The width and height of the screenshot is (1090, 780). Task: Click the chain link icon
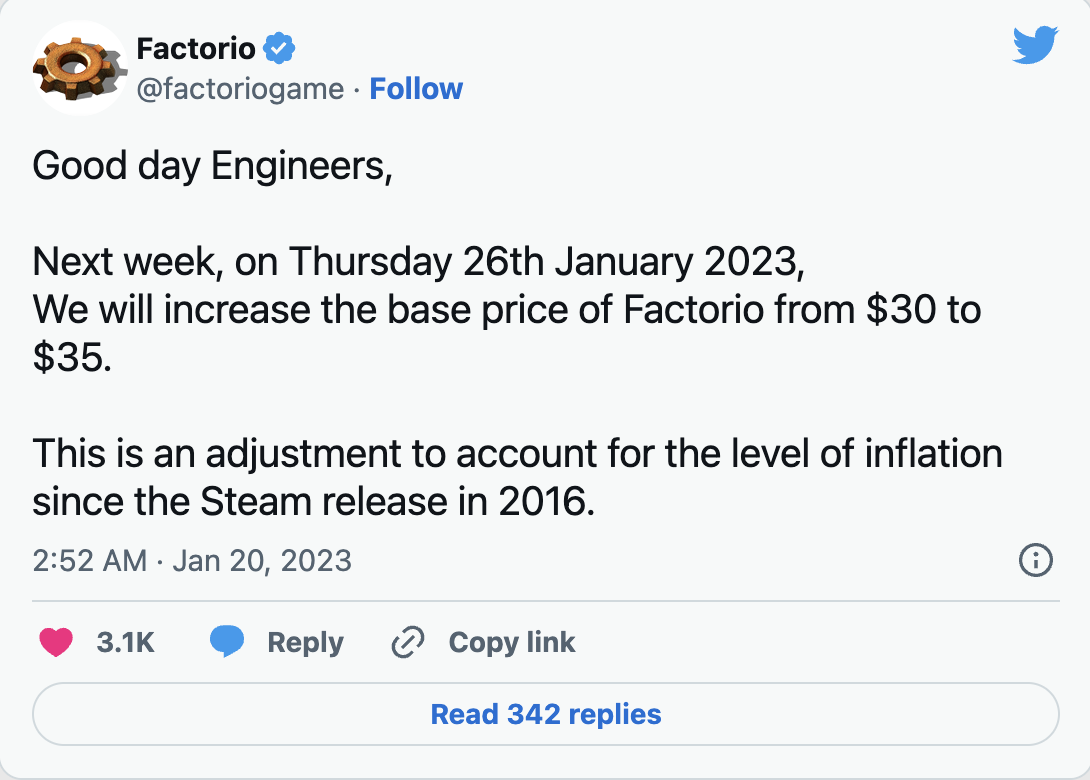[x=408, y=642]
